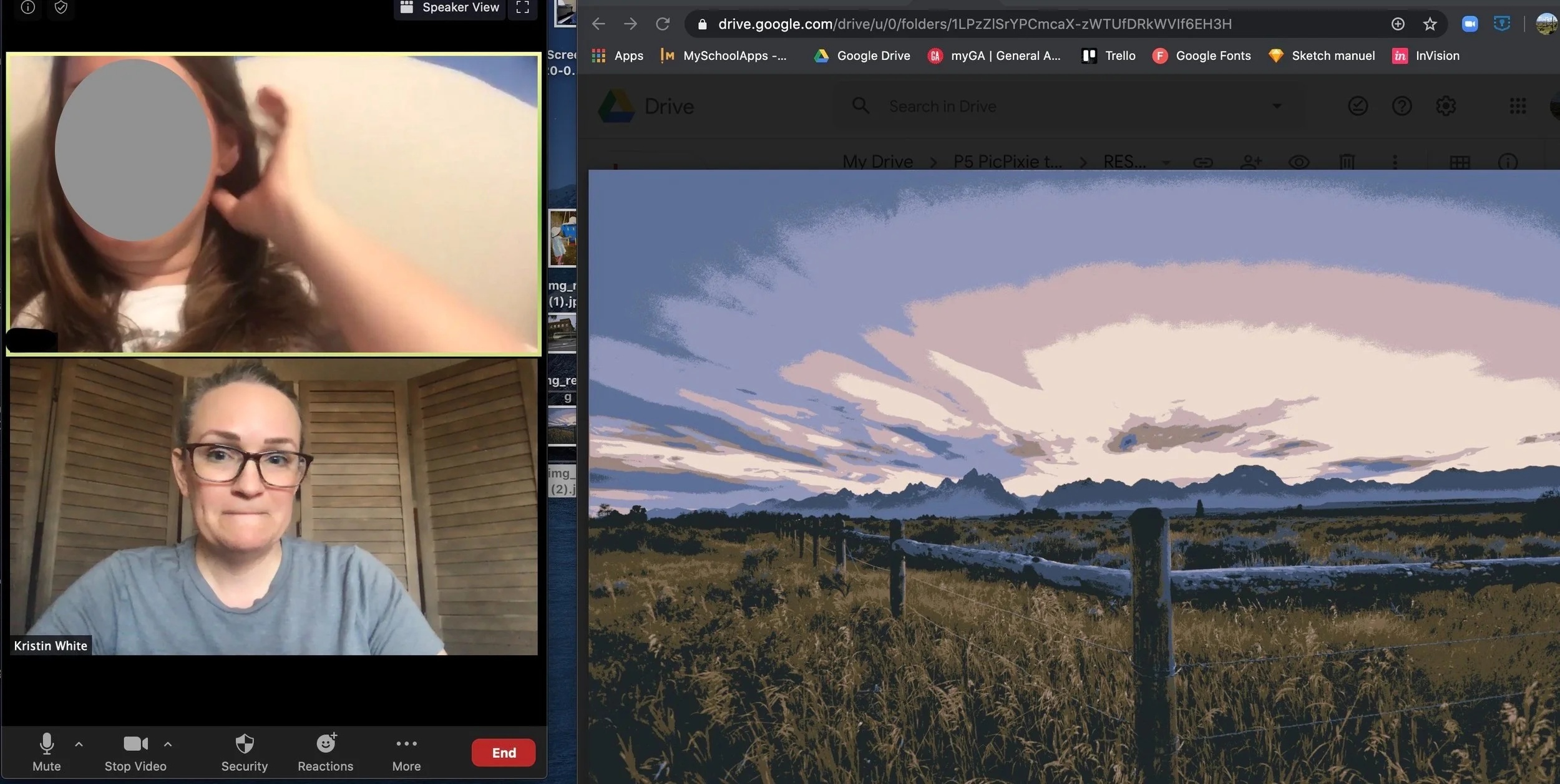Open Zoom Reactions menu
1560x784 pixels.
[325, 752]
